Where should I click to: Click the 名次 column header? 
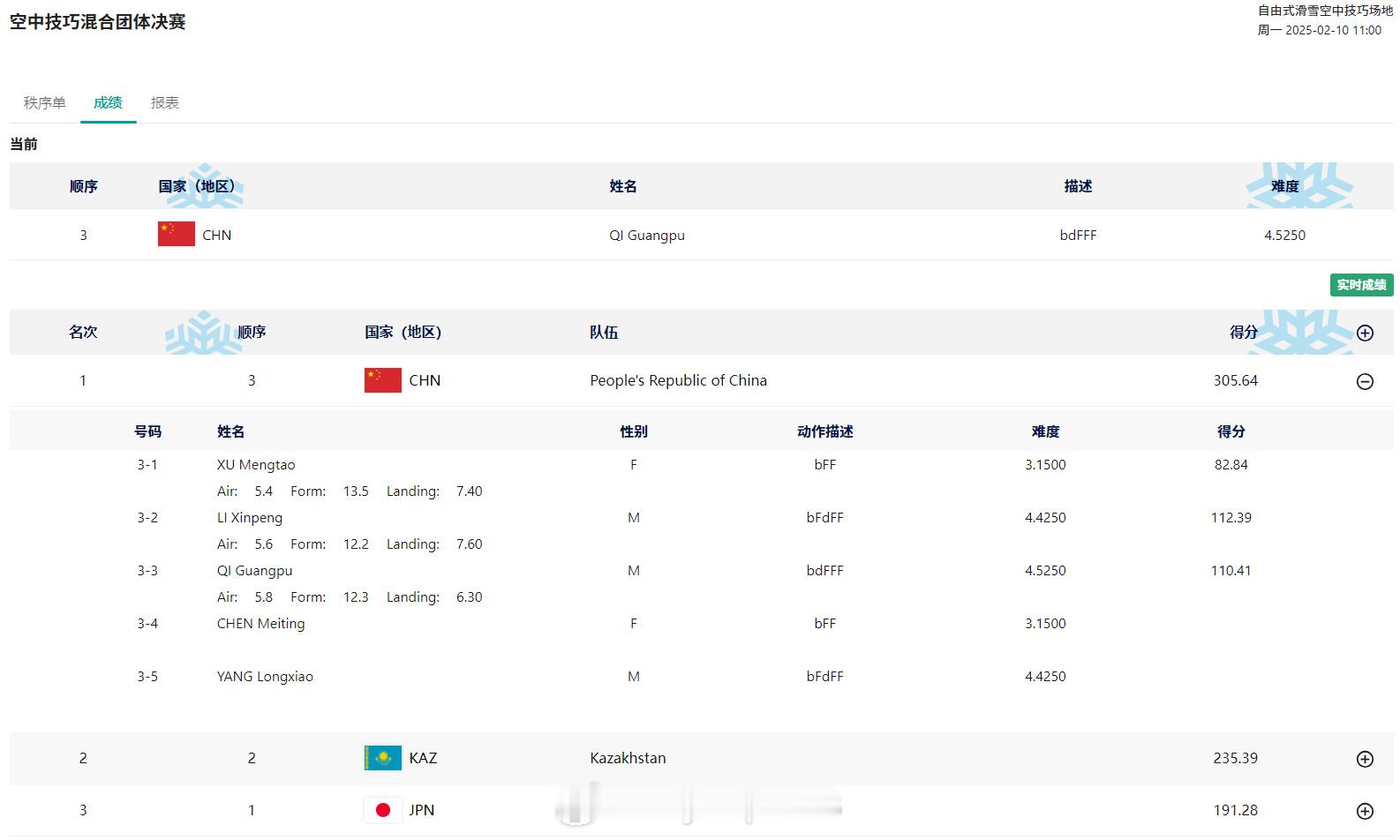tap(83, 332)
